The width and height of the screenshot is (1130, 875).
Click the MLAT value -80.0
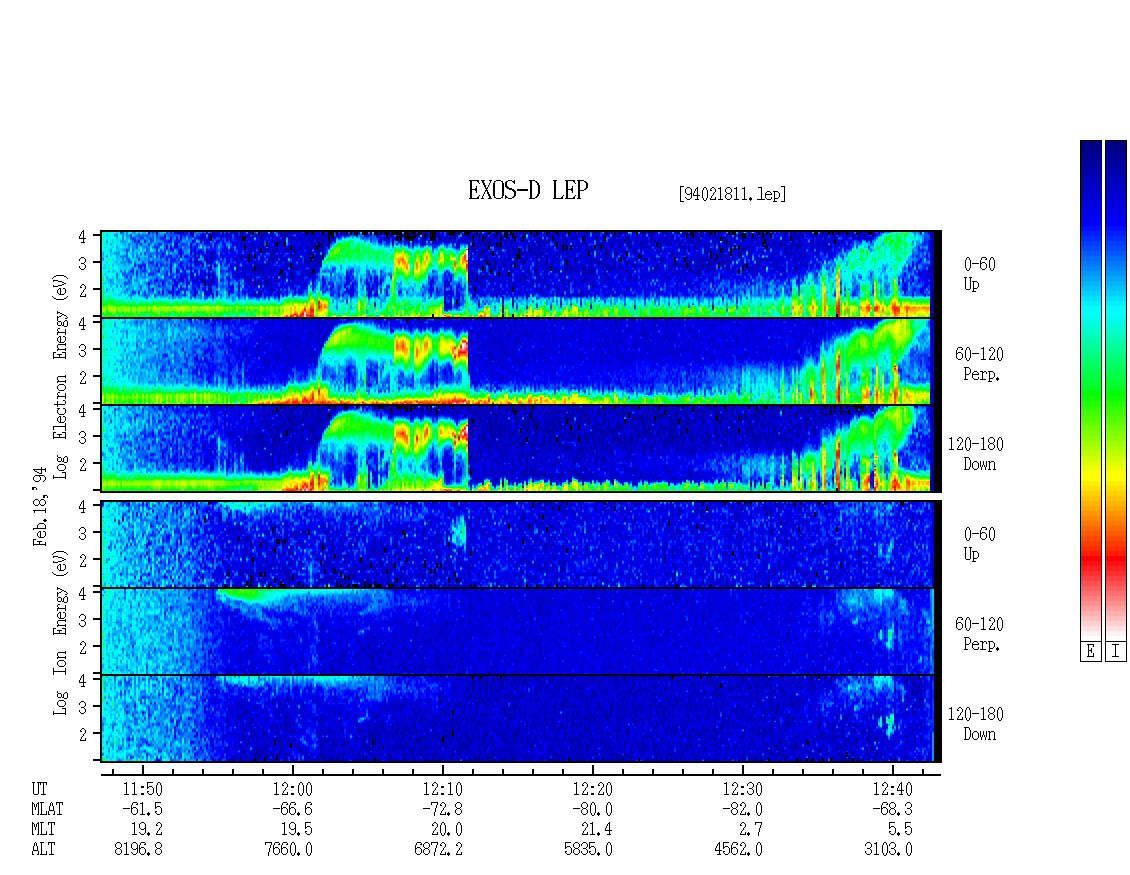[592, 809]
